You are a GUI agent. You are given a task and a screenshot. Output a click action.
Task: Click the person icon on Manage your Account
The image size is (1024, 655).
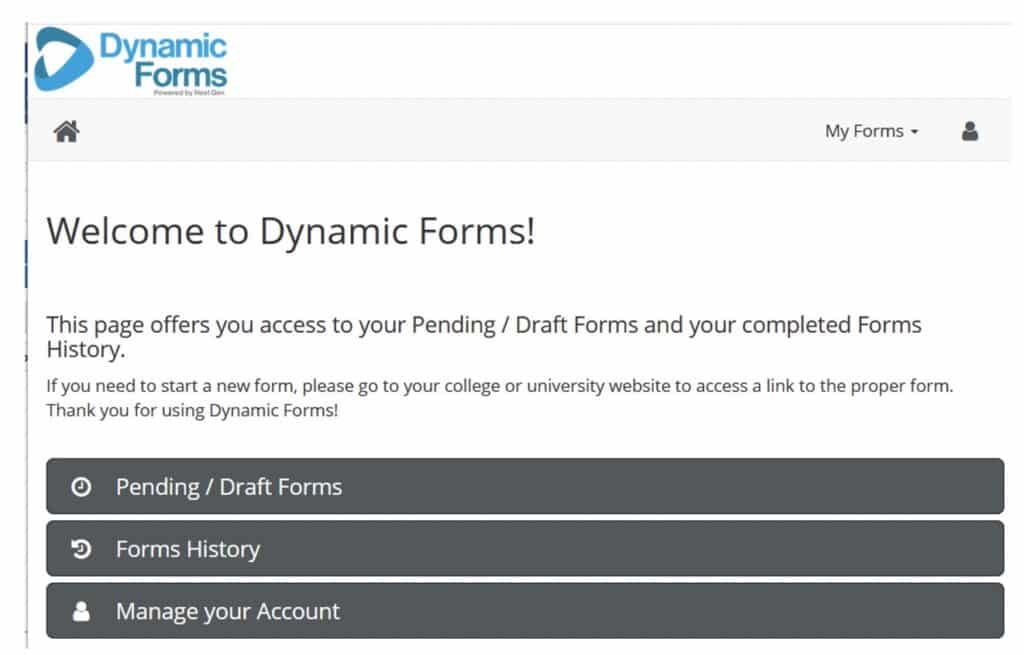pyautogui.click(x=81, y=611)
